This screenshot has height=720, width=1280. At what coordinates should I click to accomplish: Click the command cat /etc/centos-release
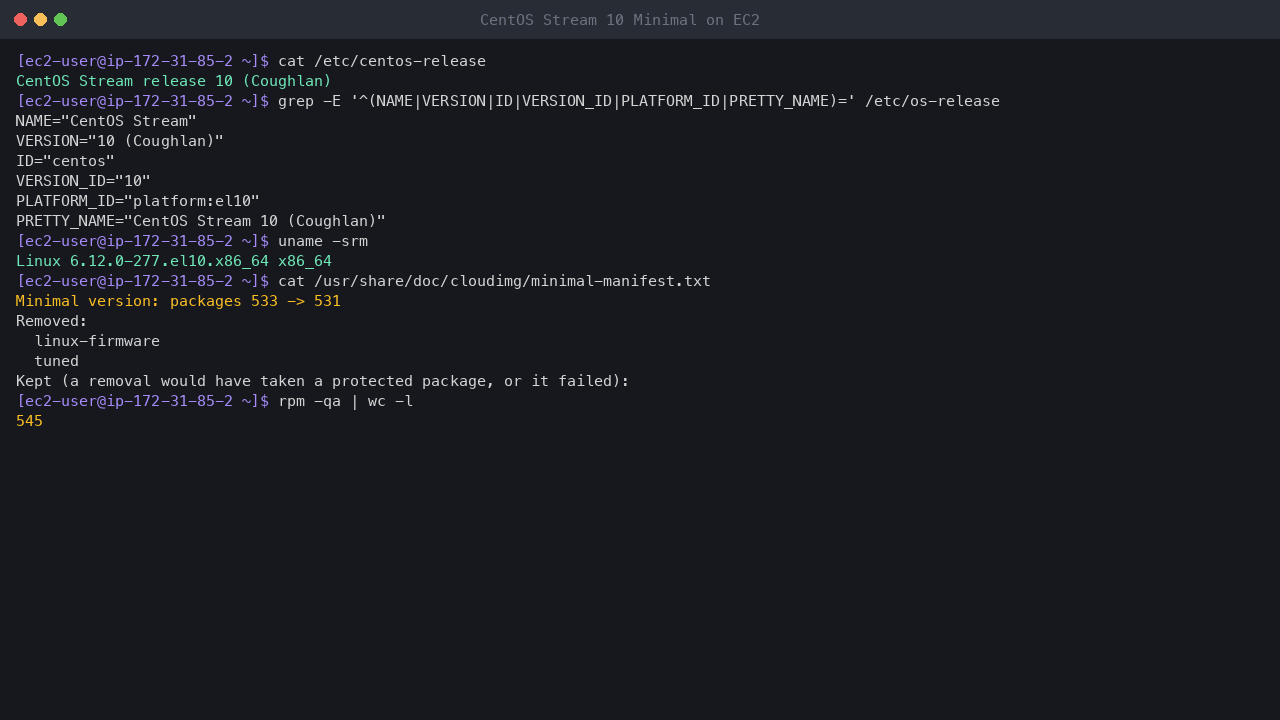[382, 61]
